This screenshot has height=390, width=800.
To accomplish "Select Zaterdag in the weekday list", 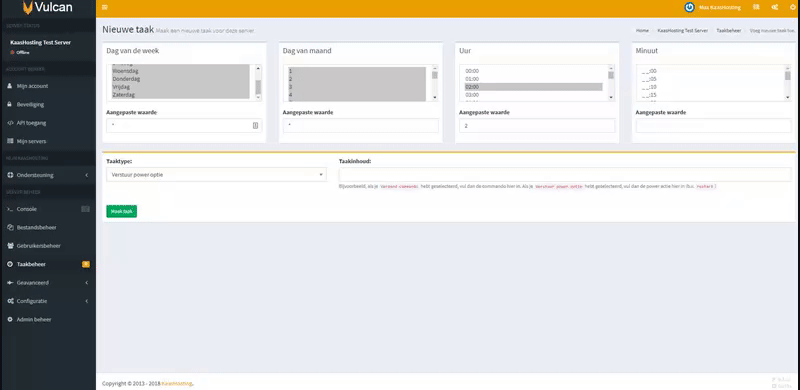I will coord(181,95).
